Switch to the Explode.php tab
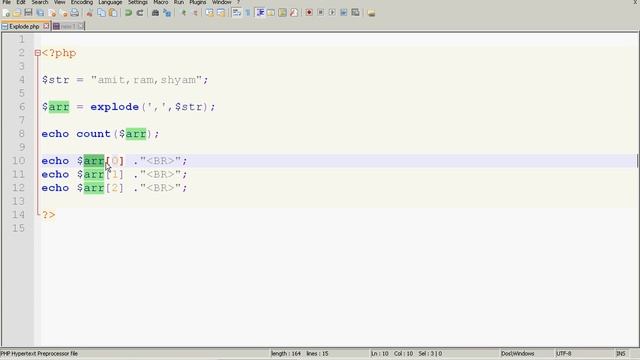 24,27
